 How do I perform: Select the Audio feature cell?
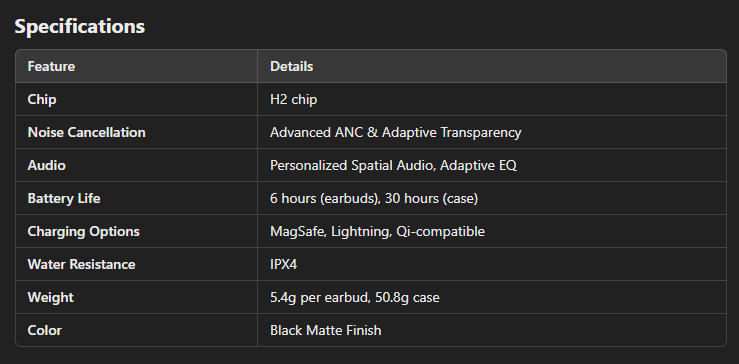click(x=137, y=165)
